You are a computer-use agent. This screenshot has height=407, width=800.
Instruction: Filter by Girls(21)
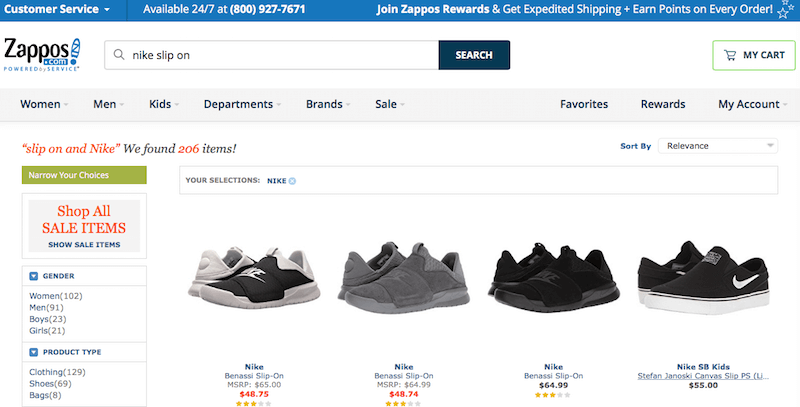[47, 330]
